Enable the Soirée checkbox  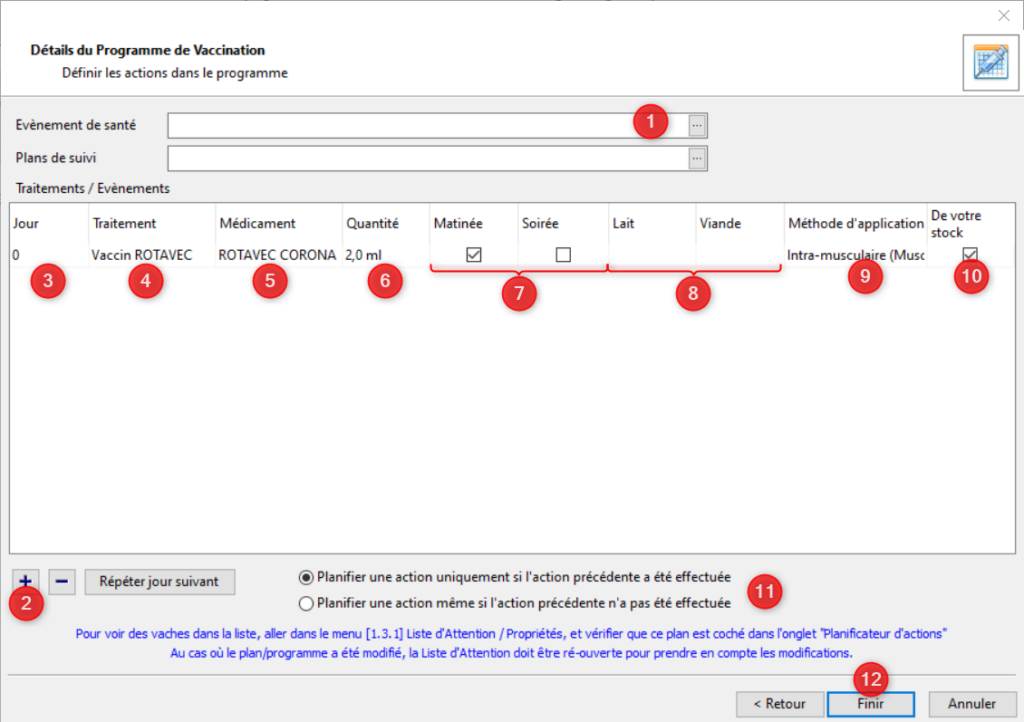pos(563,255)
